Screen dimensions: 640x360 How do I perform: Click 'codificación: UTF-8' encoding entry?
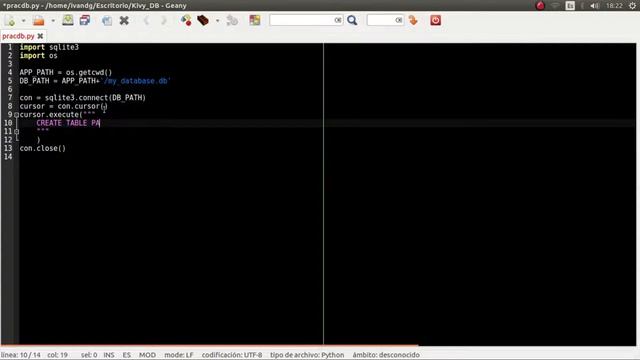coord(232,355)
